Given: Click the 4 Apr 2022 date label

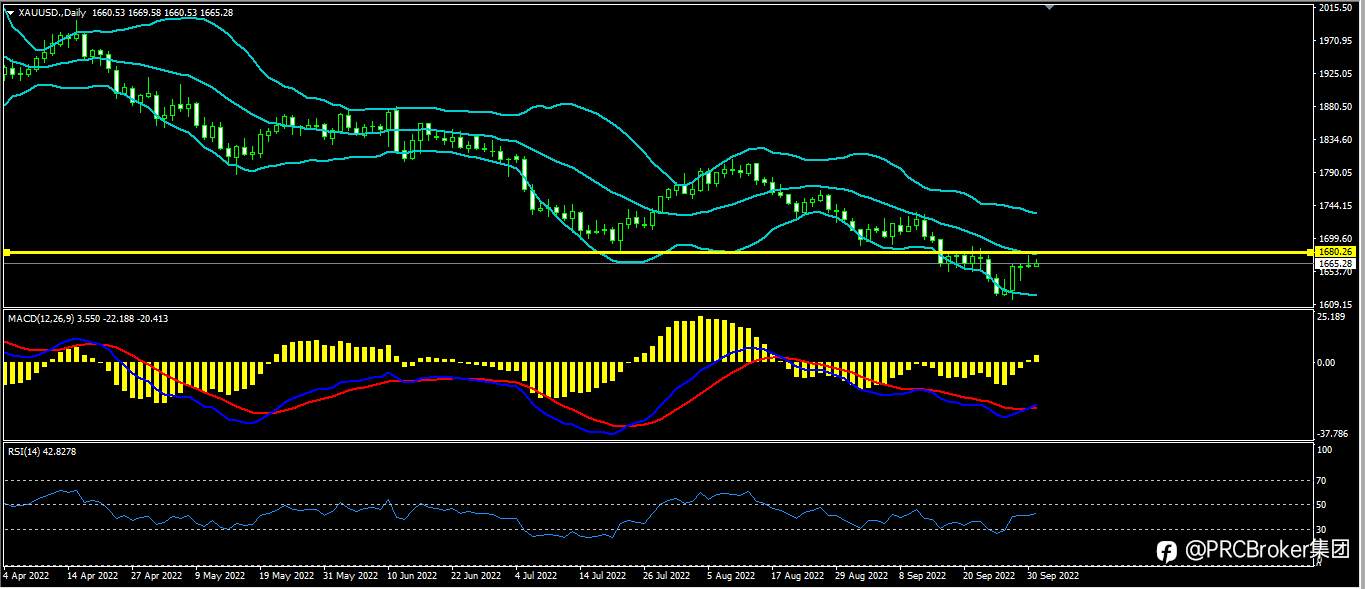Looking at the screenshot, I should tap(27, 576).
